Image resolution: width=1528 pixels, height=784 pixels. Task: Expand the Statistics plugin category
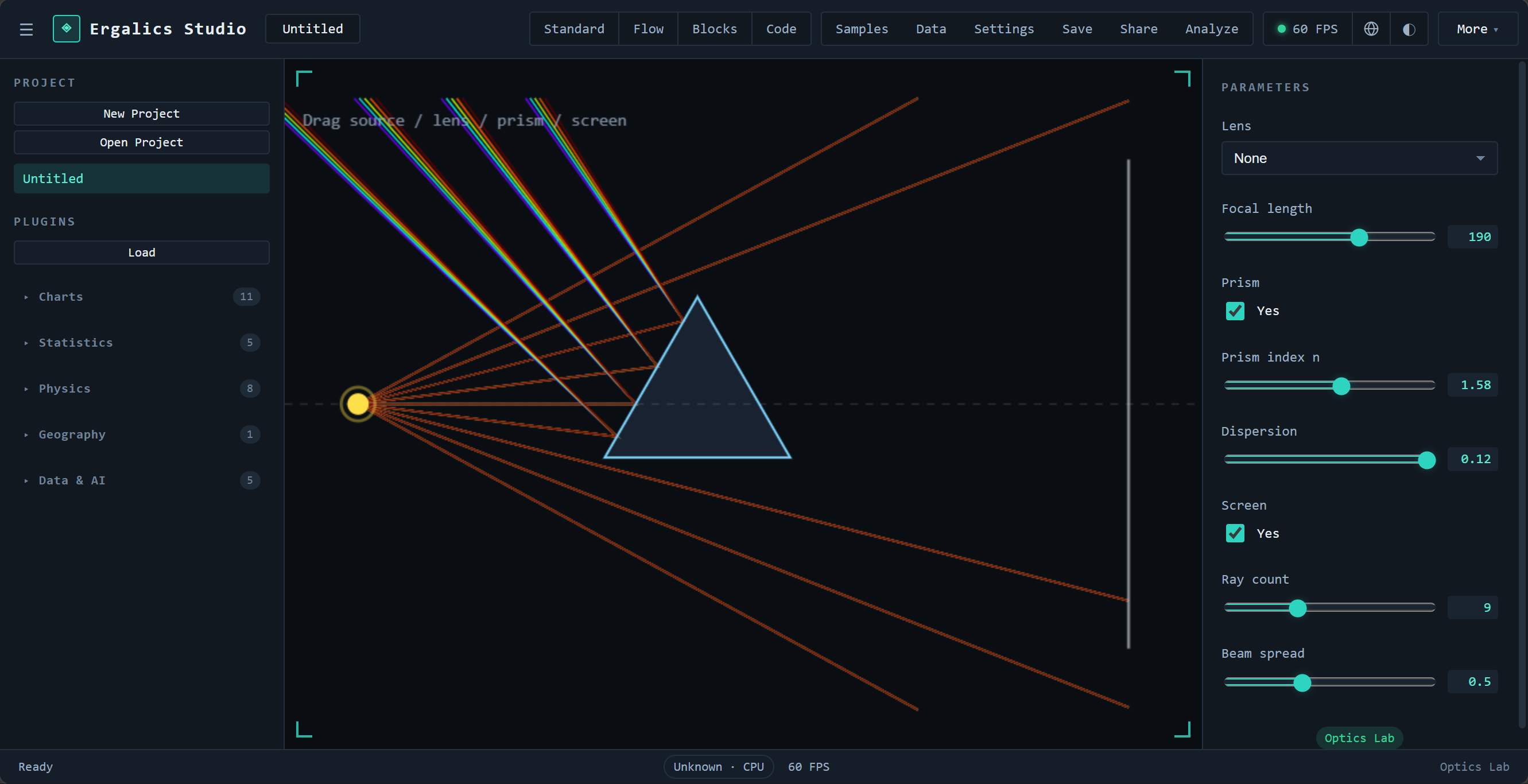(x=142, y=342)
